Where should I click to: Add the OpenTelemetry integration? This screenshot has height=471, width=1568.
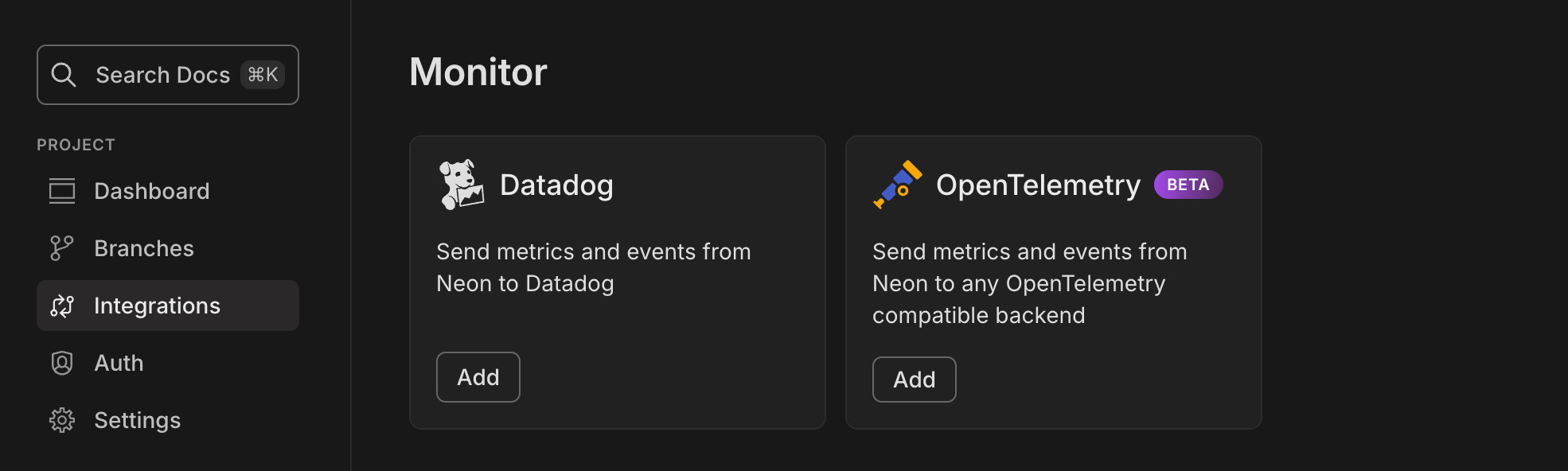point(914,379)
